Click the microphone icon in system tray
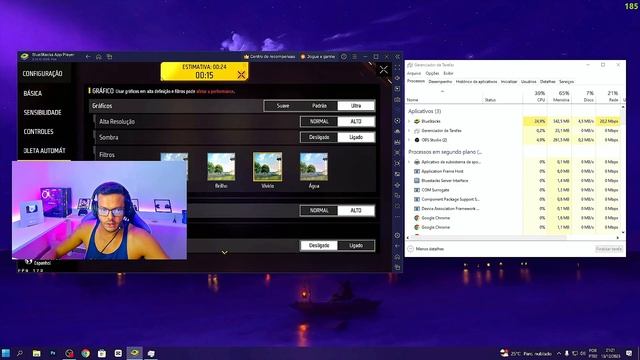 (x=567, y=353)
